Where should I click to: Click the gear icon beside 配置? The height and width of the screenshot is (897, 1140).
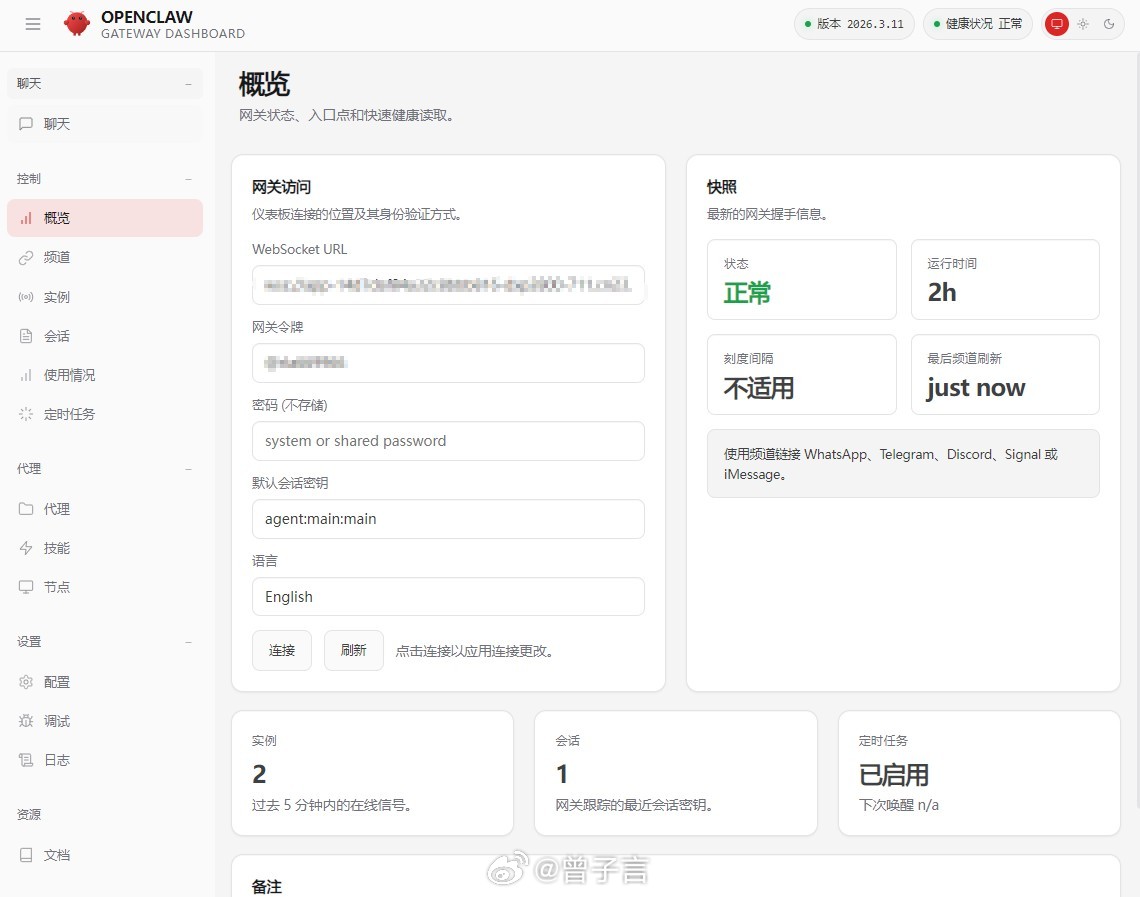pyautogui.click(x=26, y=682)
